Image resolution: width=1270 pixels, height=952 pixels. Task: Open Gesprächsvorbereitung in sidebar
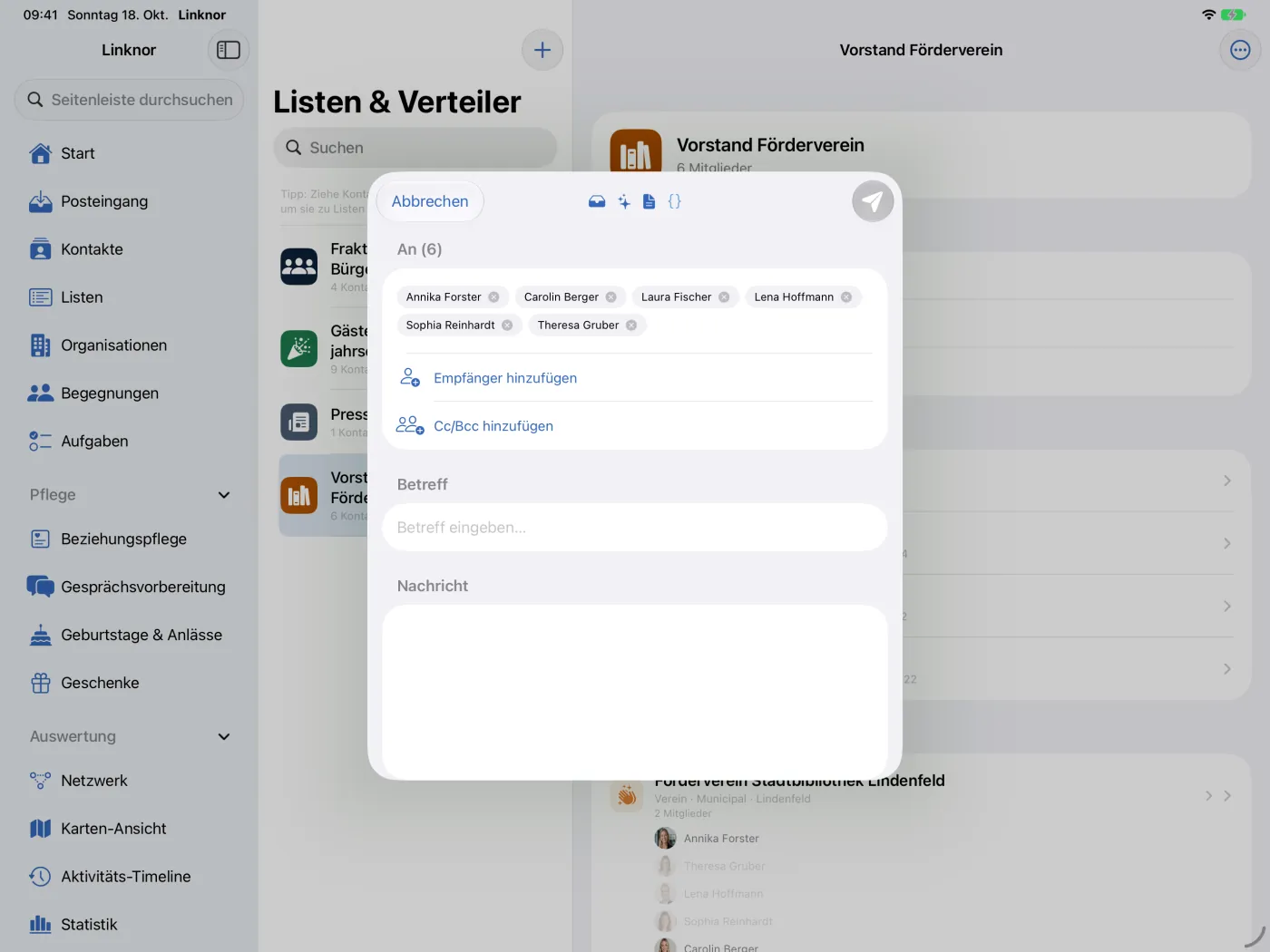[129, 588]
